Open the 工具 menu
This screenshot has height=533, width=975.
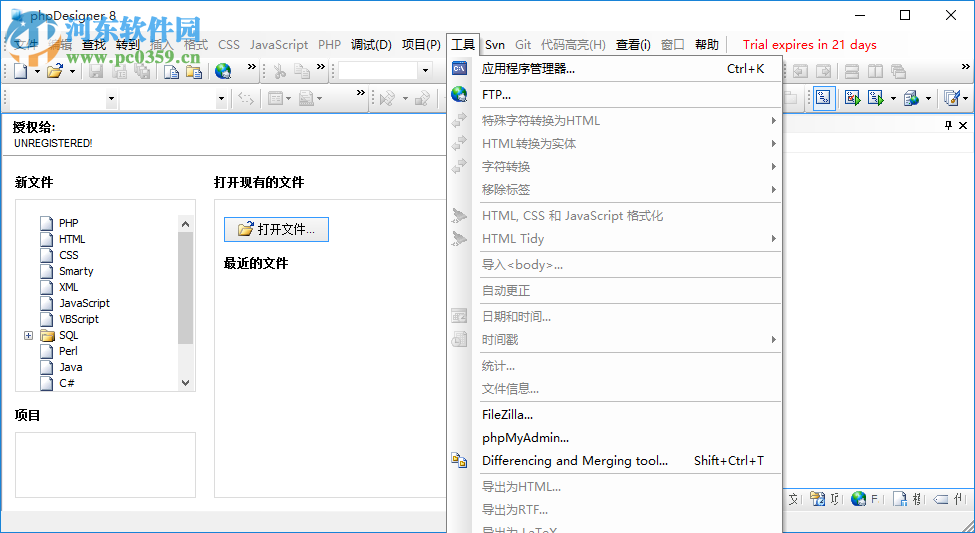(463, 45)
